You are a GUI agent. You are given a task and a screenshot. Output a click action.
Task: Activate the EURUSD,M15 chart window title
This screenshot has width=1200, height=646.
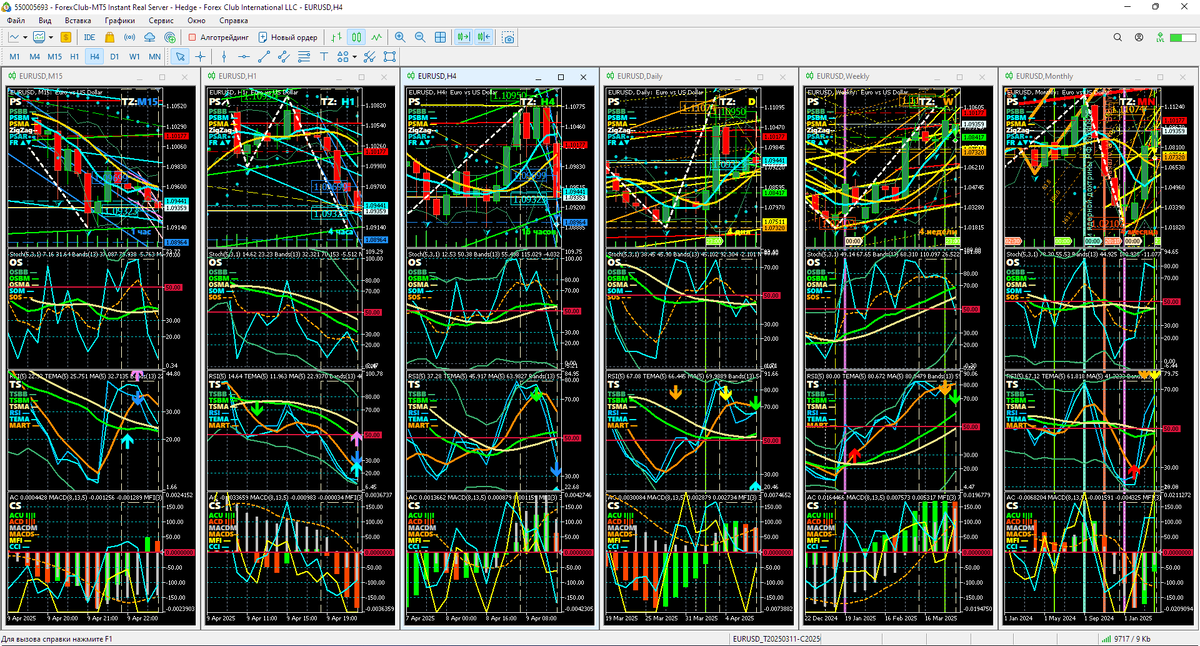(x=42, y=76)
